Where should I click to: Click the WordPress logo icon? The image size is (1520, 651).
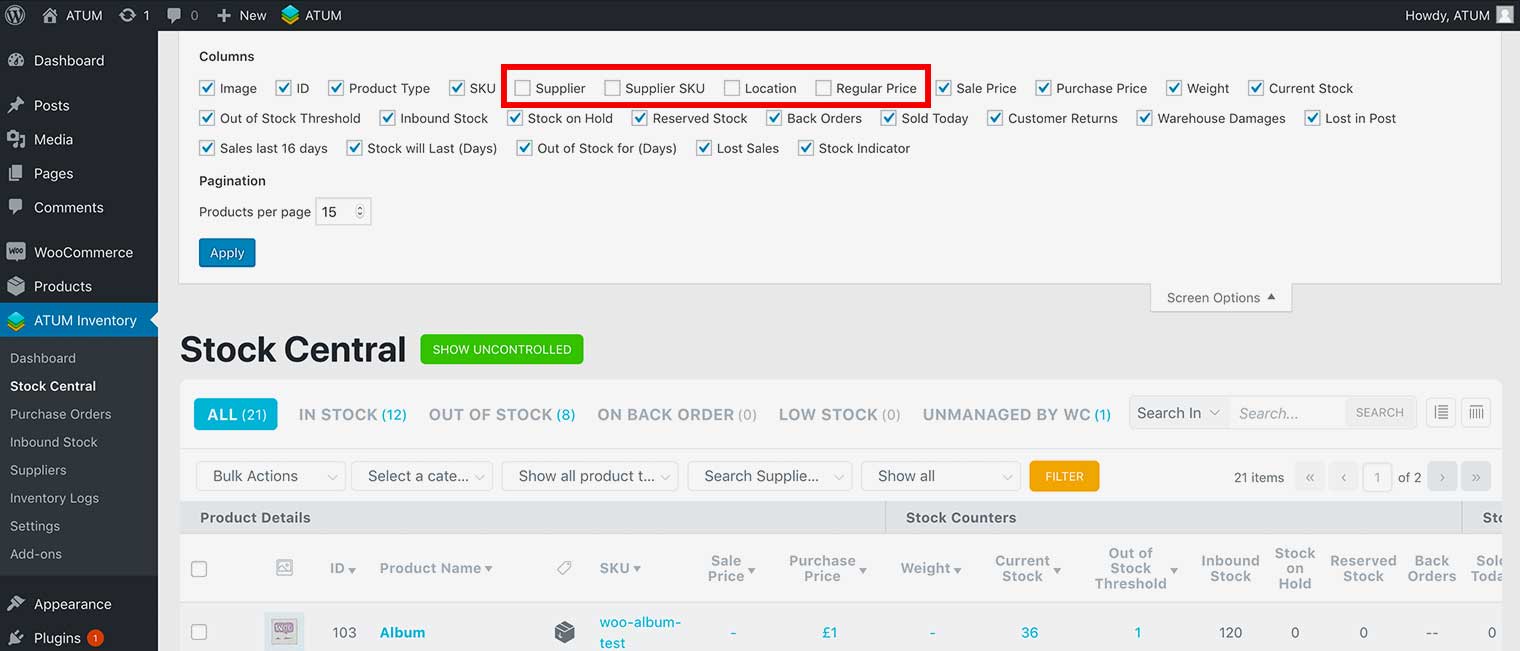click(15, 15)
